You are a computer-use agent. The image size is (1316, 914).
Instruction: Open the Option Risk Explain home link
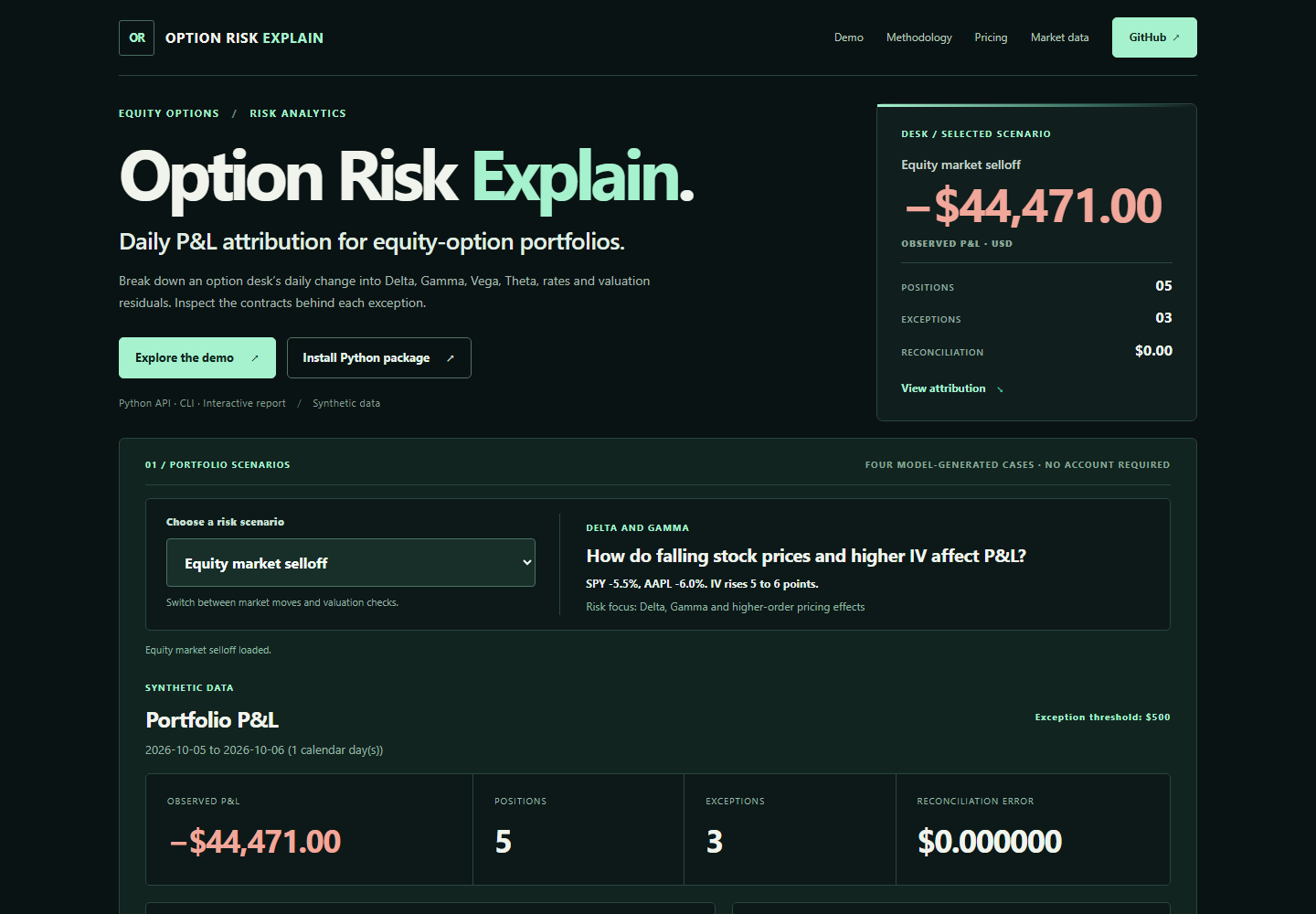tap(221, 37)
